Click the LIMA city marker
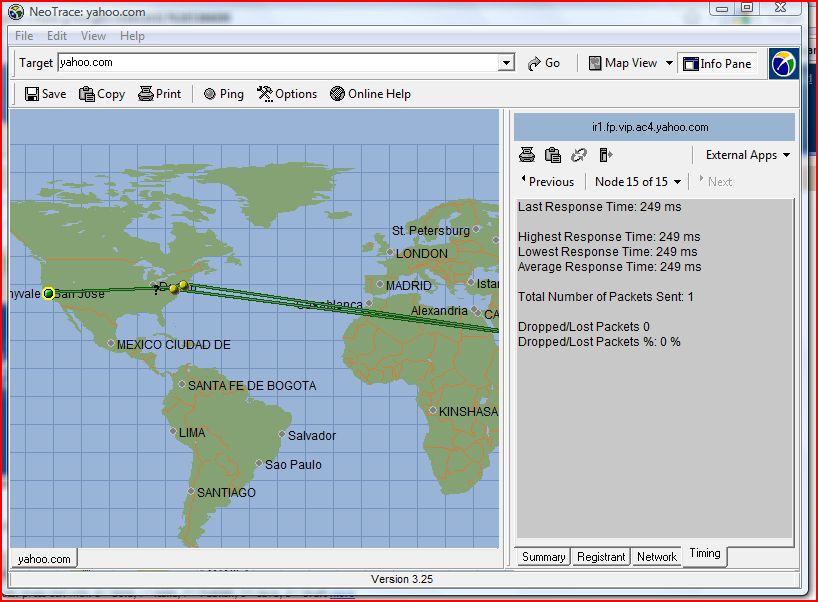The width and height of the screenshot is (818, 602). pyautogui.click(x=173, y=431)
